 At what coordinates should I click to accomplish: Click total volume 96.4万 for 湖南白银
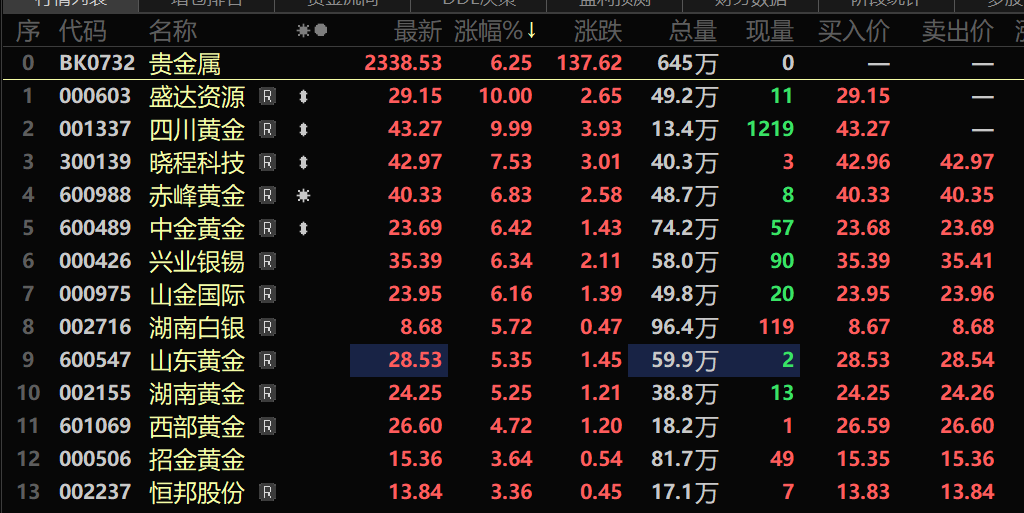tap(684, 327)
